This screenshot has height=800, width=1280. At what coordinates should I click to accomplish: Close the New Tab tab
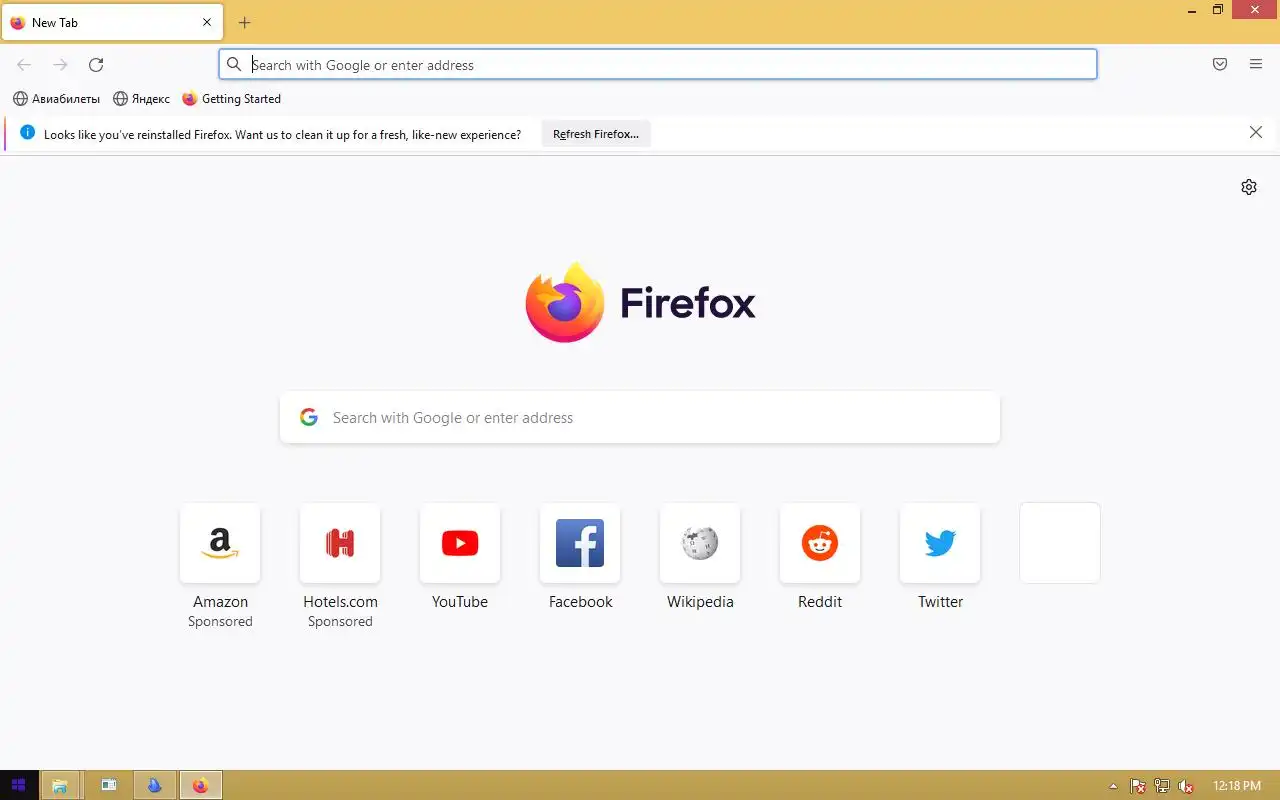[x=207, y=23]
